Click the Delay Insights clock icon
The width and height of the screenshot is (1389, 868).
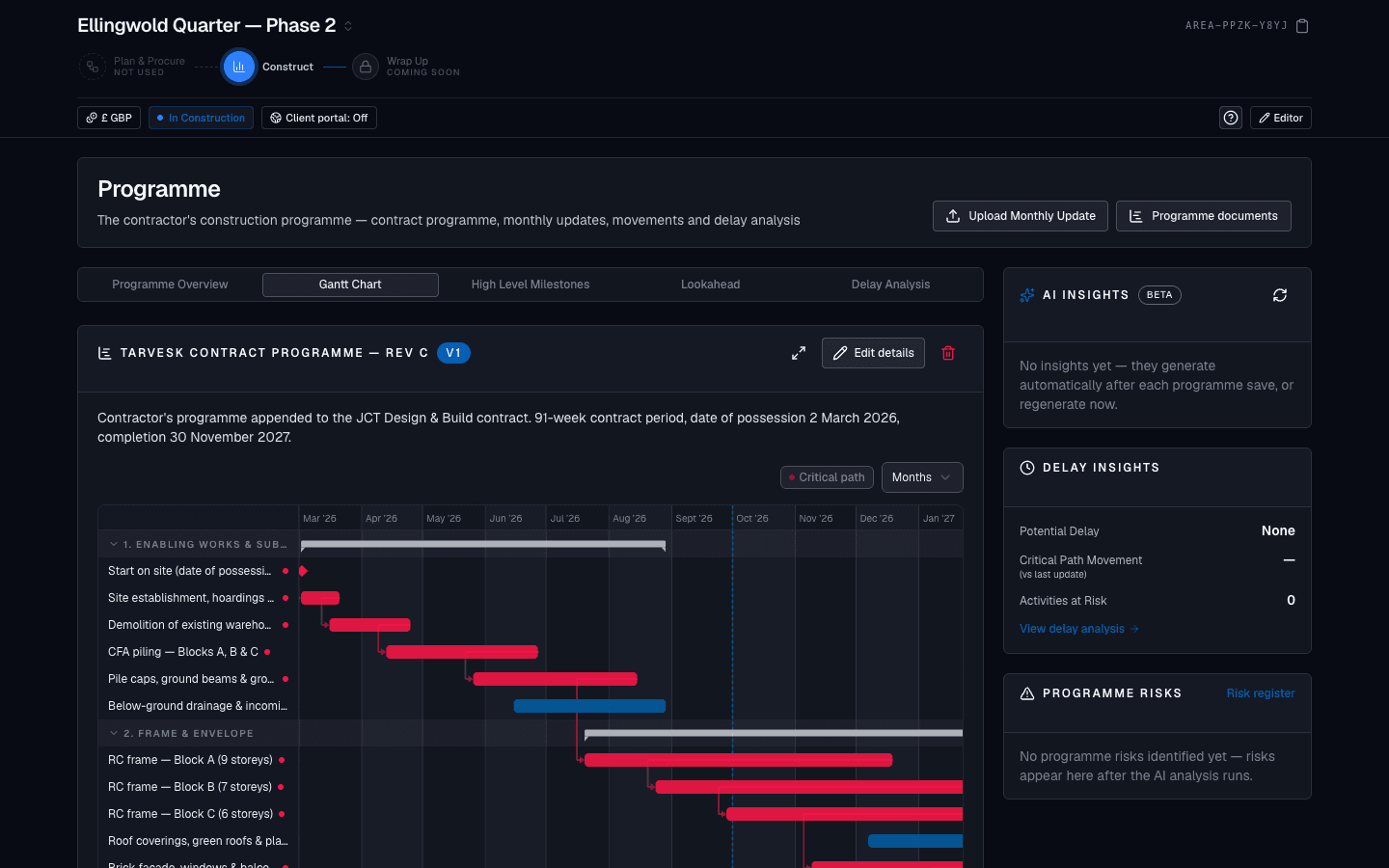click(x=1027, y=468)
